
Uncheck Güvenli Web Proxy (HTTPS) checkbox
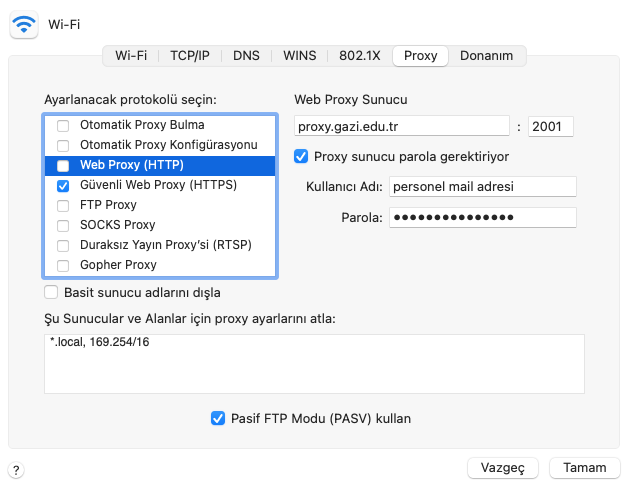pos(63,185)
